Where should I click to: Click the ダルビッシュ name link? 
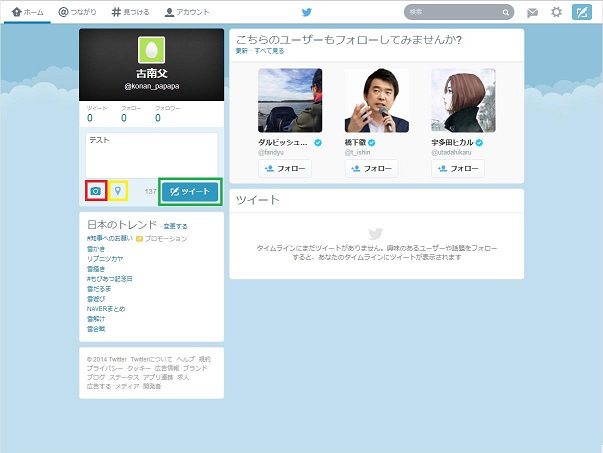(x=283, y=143)
